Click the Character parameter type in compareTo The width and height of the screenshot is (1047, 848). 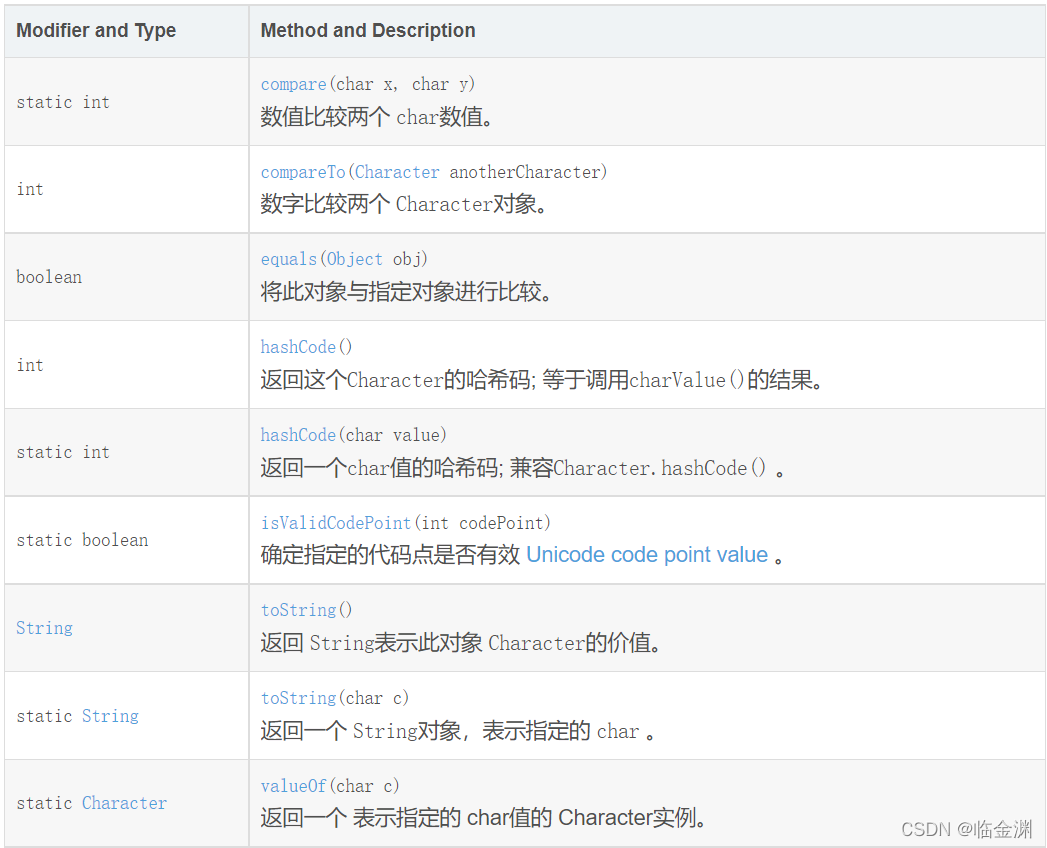click(397, 172)
